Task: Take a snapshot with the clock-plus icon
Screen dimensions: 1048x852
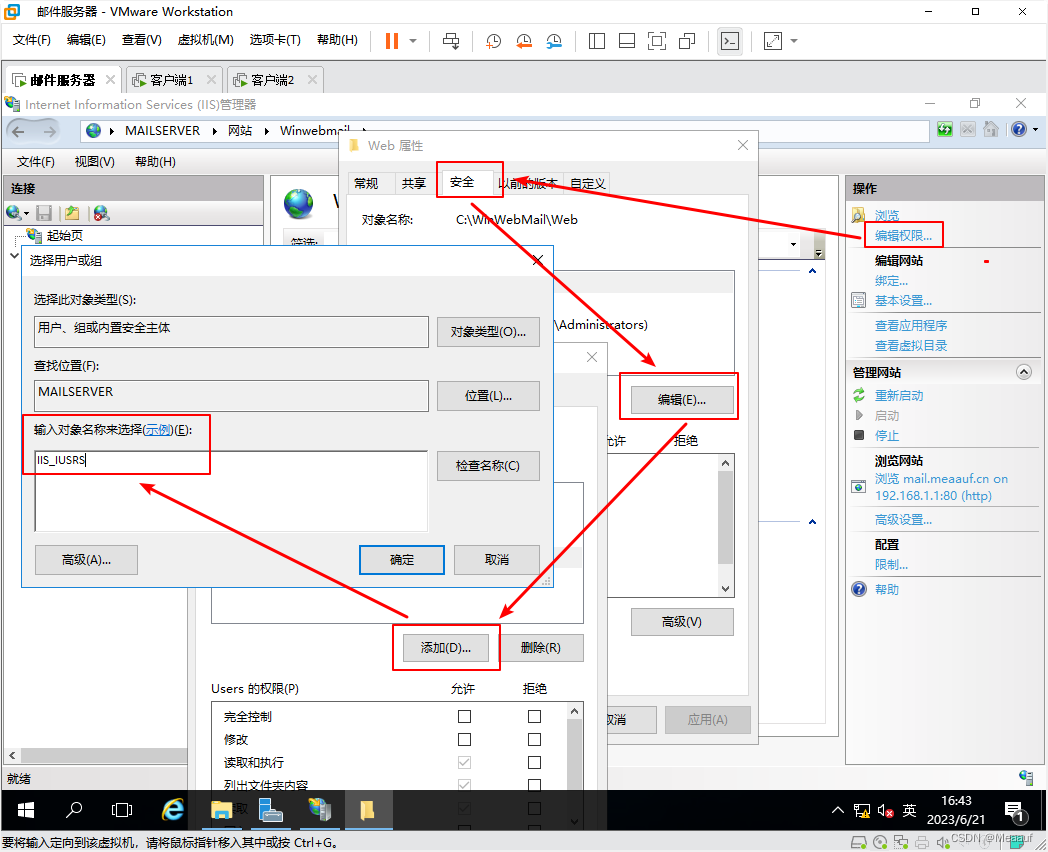Action: point(493,41)
